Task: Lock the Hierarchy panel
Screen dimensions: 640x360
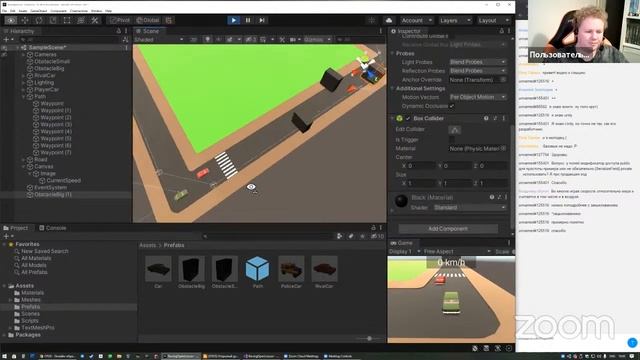Action: pyautogui.click(x=119, y=31)
